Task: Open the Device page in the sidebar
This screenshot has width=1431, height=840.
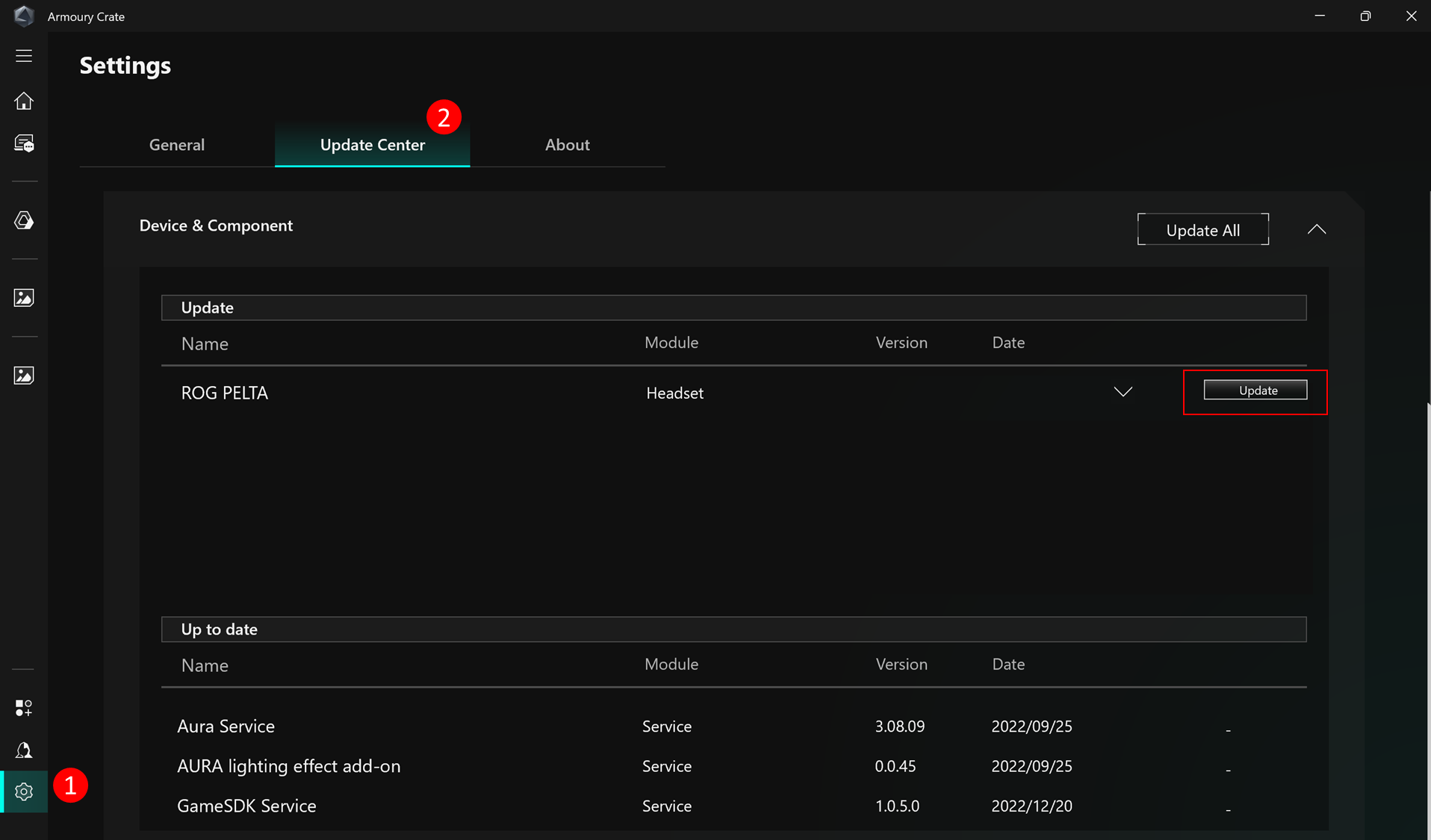Action: point(24,143)
